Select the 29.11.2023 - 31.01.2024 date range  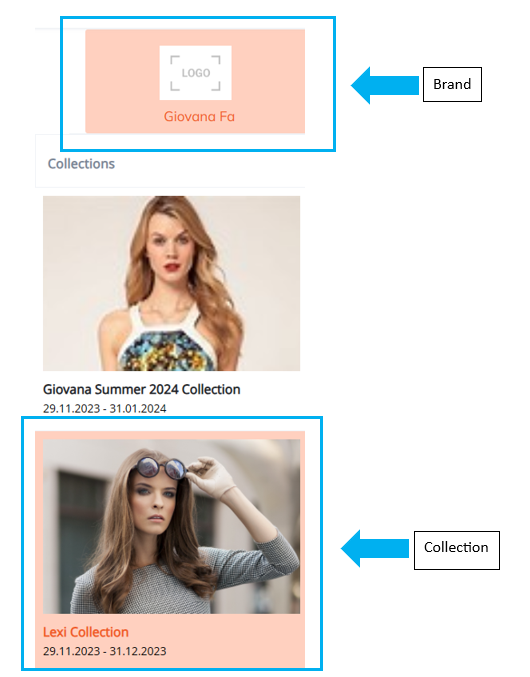pos(104,408)
